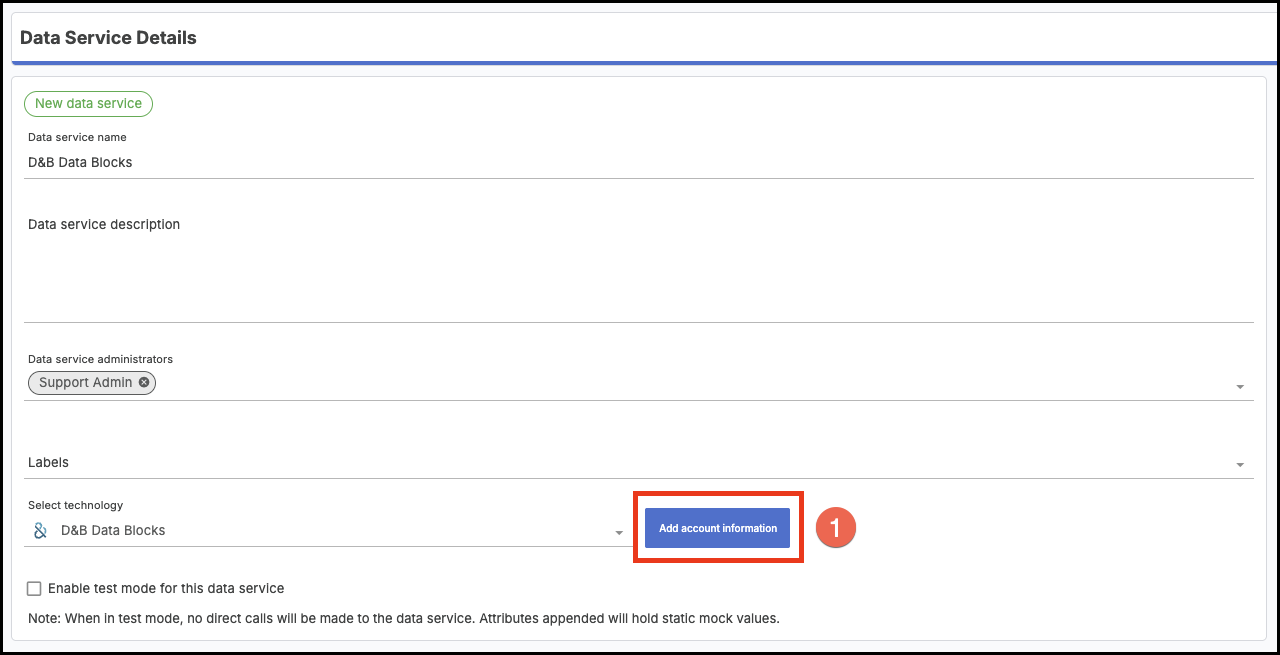
Task: Click the selected D&B Data Blocks technology value
Action: (113, 531)
